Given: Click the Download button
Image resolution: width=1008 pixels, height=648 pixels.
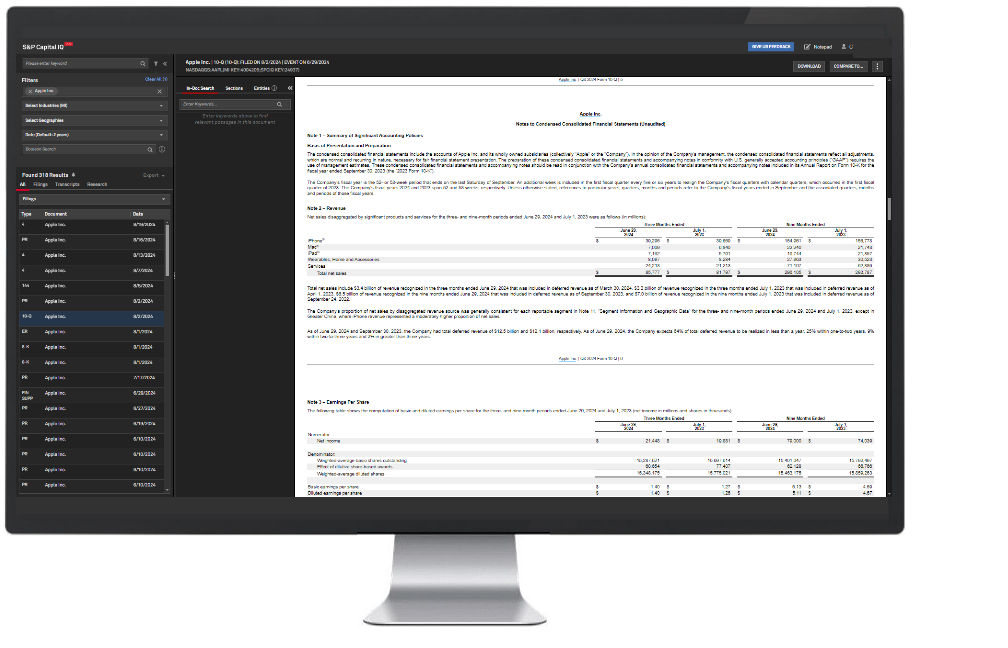Looking at the screenshot, I should click(809, 66).
